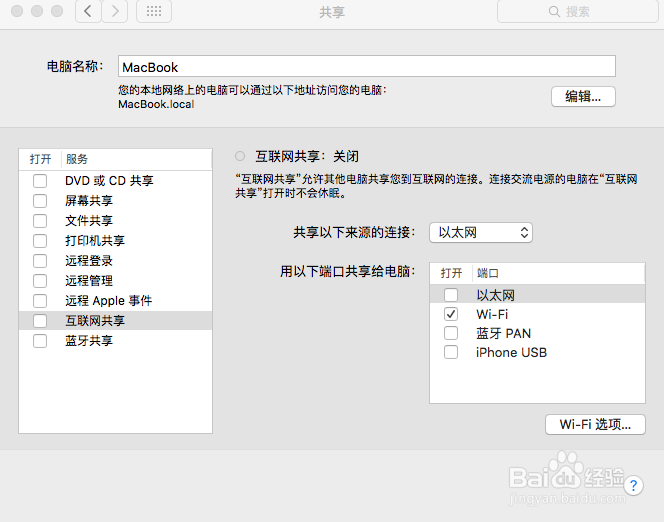Image resolution: width=664 pixels, height=522 pixels.
Task: Enable 屏幕共享 checkbox
Action: 40,201
